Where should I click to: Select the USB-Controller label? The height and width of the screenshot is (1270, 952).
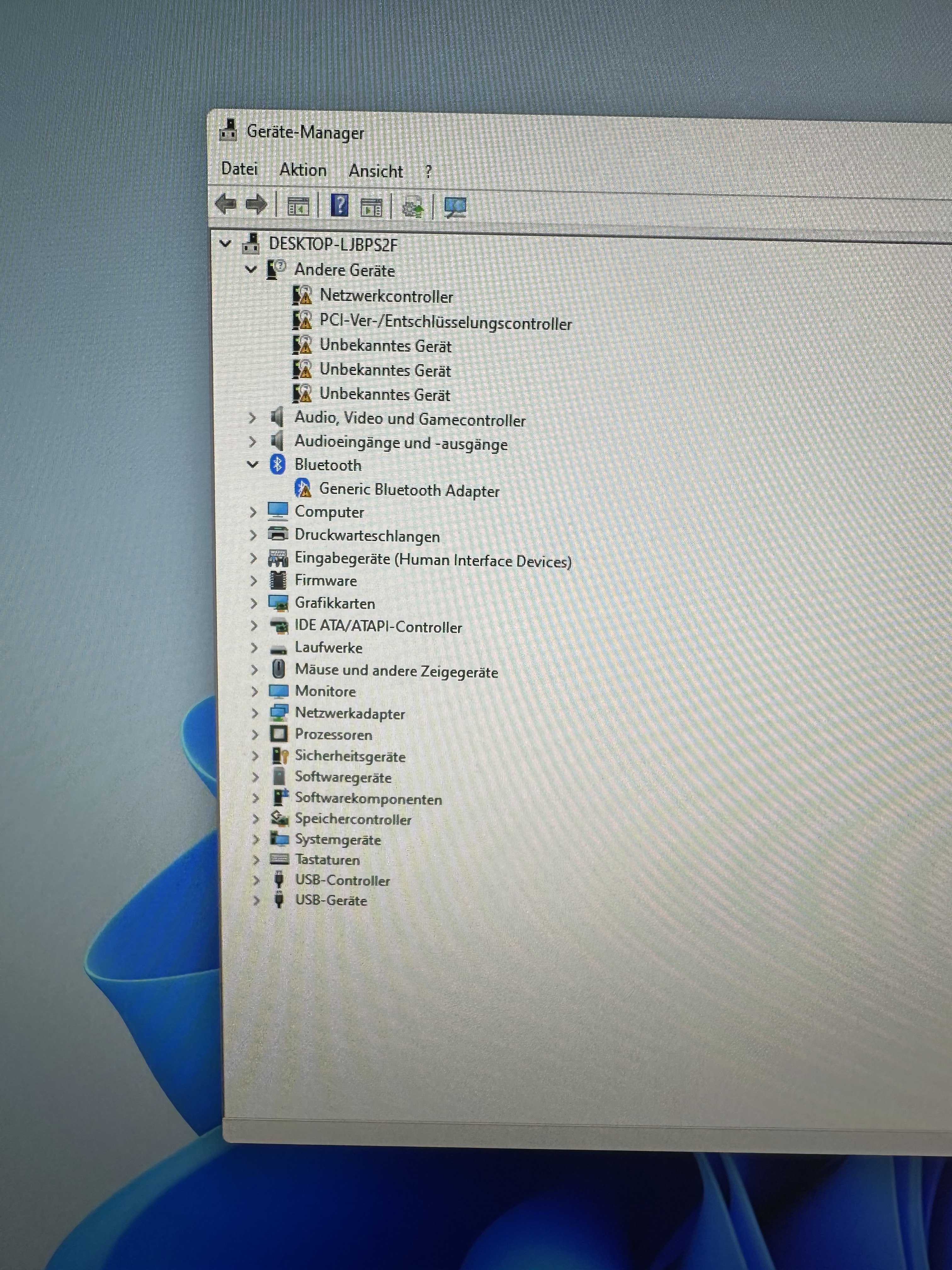coord(343,880)
